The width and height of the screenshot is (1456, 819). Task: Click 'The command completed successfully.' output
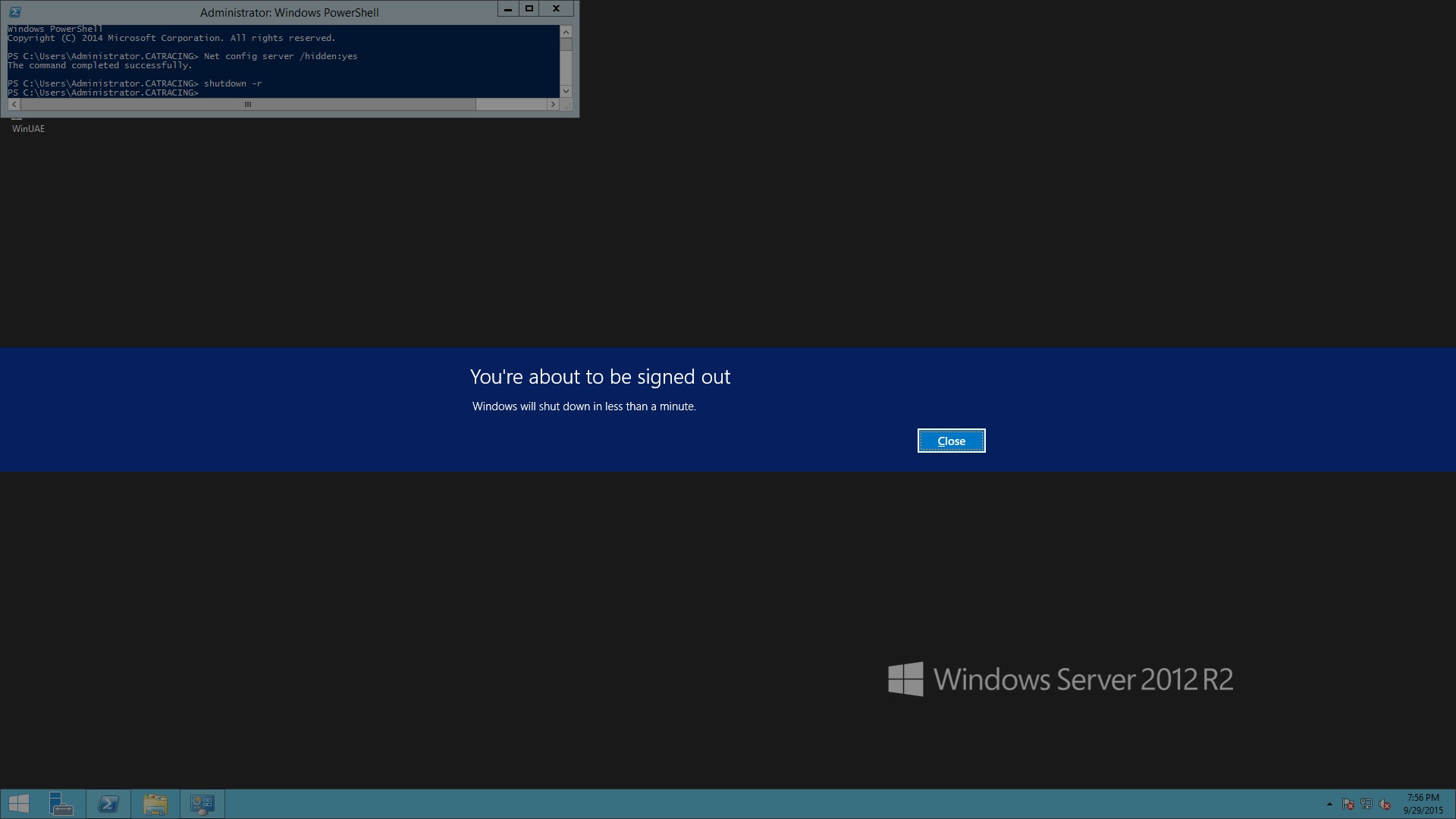(x=100, y=65)
